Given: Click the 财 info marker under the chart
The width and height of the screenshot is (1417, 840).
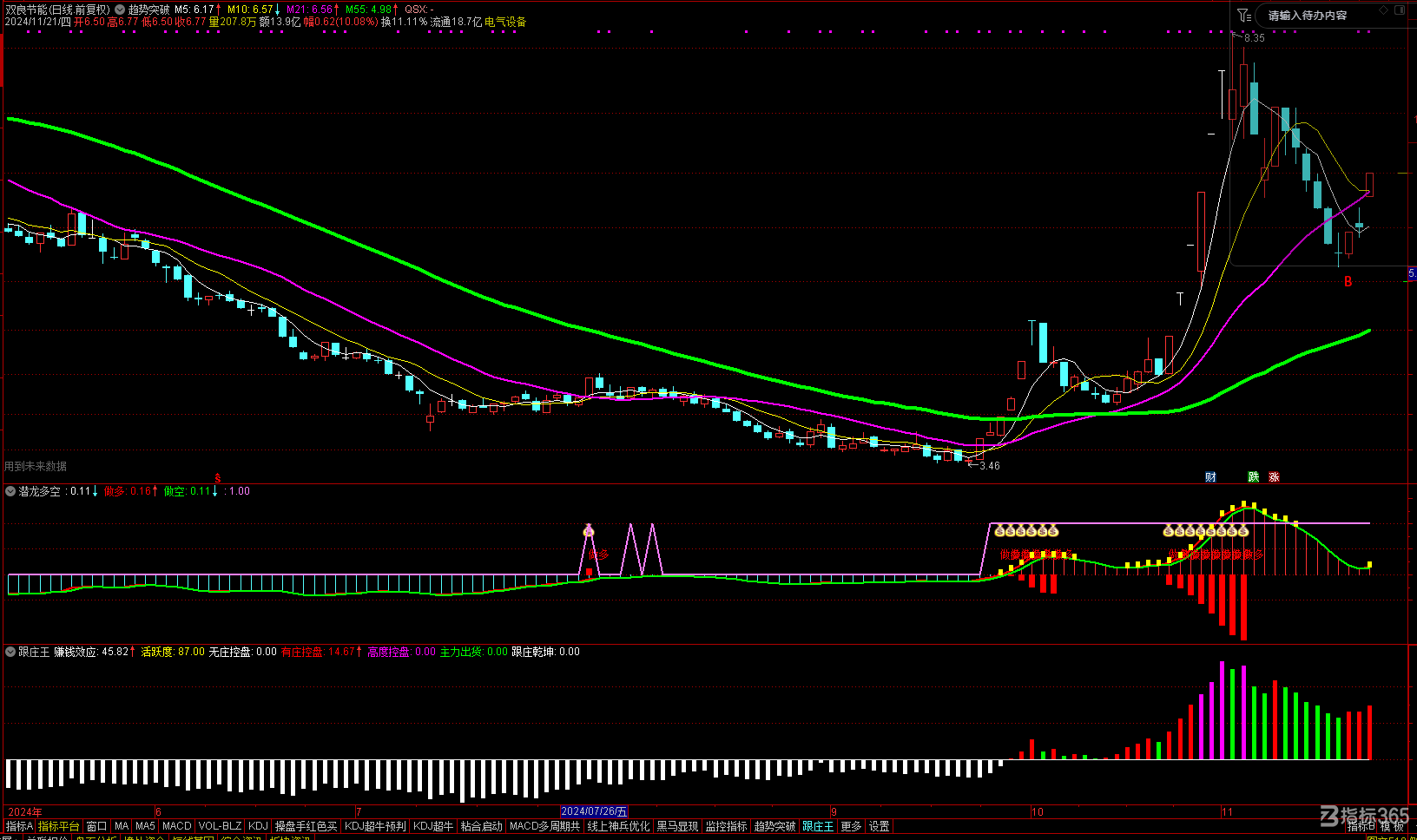Looking at the screenshot, I should [1210, 477].
